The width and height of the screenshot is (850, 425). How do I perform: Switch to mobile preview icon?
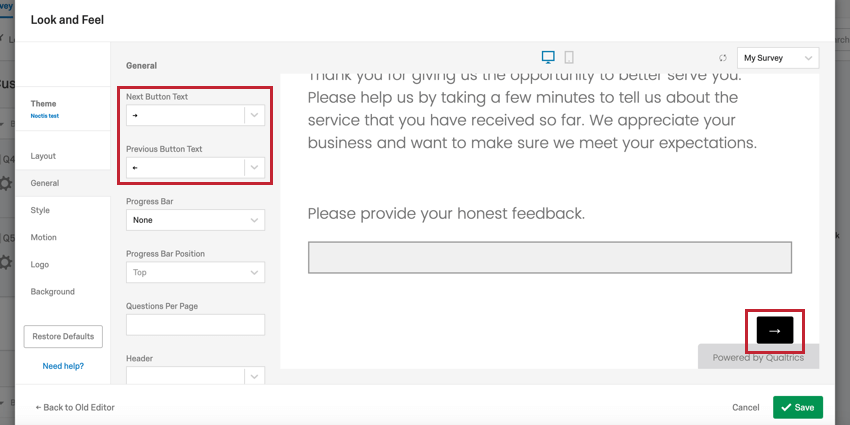pos(569,57)
